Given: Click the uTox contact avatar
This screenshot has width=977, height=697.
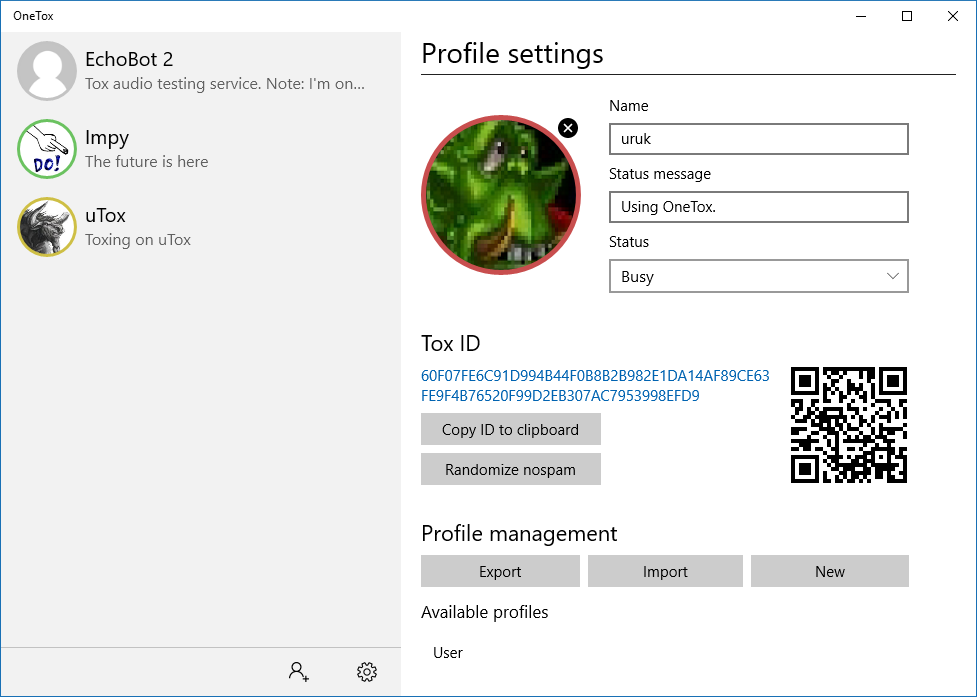Looking at the screenshot, I should (47, 227).
